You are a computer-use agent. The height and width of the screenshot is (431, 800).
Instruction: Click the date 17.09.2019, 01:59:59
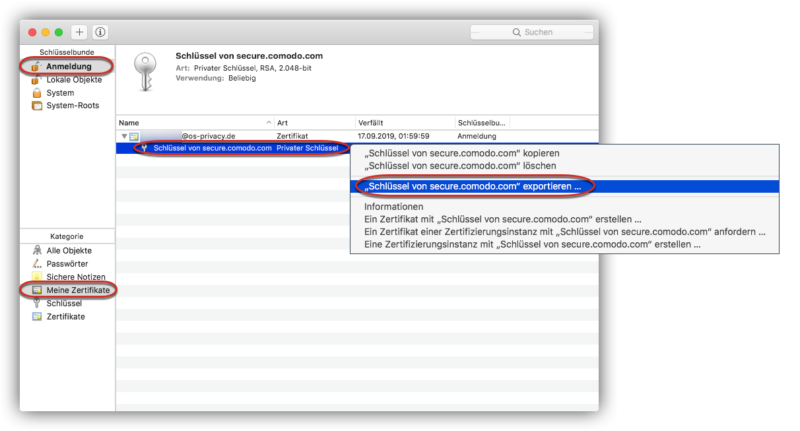point(393,136)
